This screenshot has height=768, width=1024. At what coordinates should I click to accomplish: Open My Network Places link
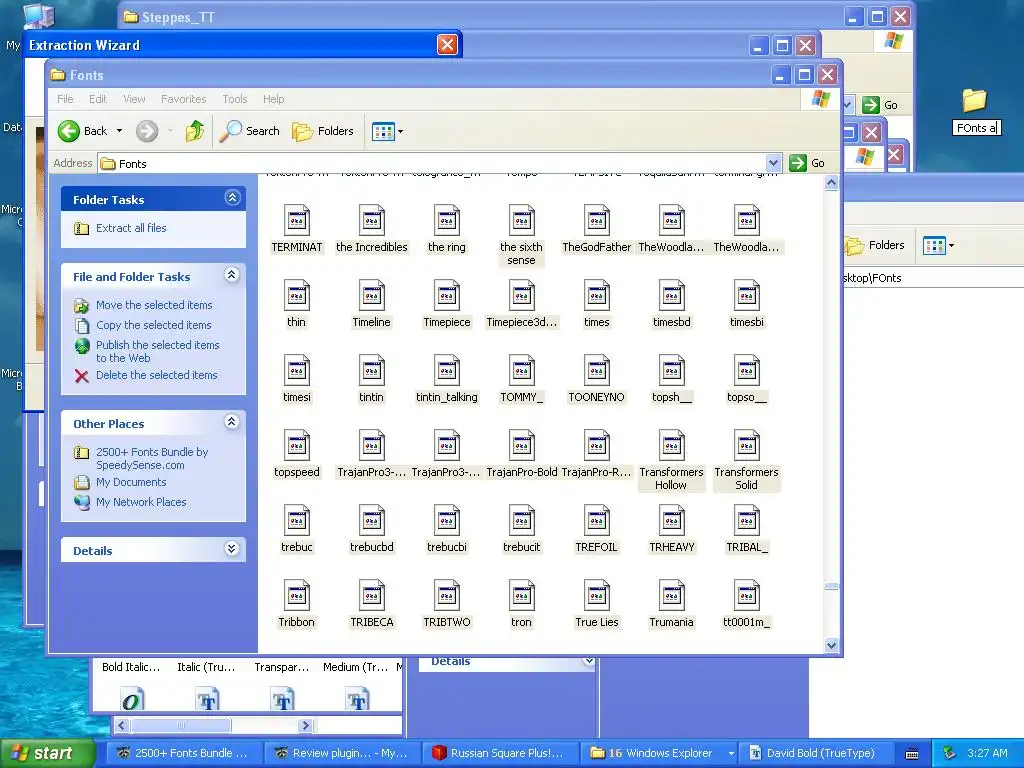[141, 502]
